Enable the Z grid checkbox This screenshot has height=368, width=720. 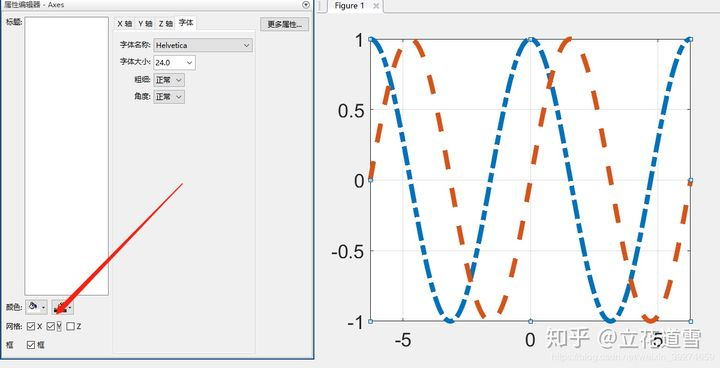click(70, 327)
